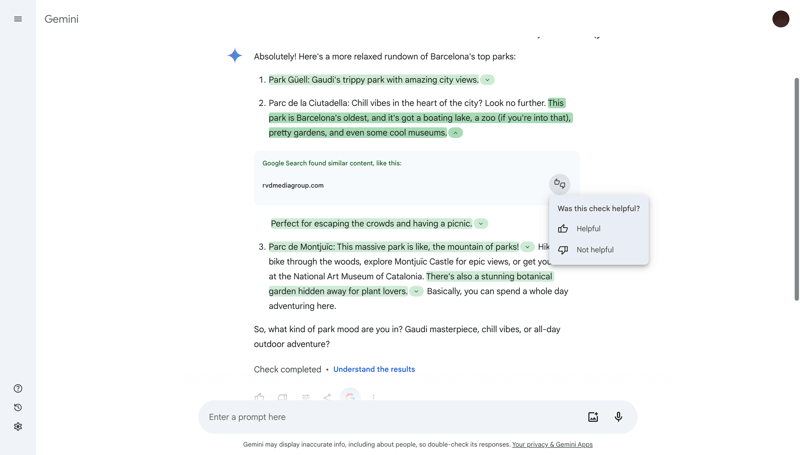Rate the response with thumbs up icon

pos(260,397)
